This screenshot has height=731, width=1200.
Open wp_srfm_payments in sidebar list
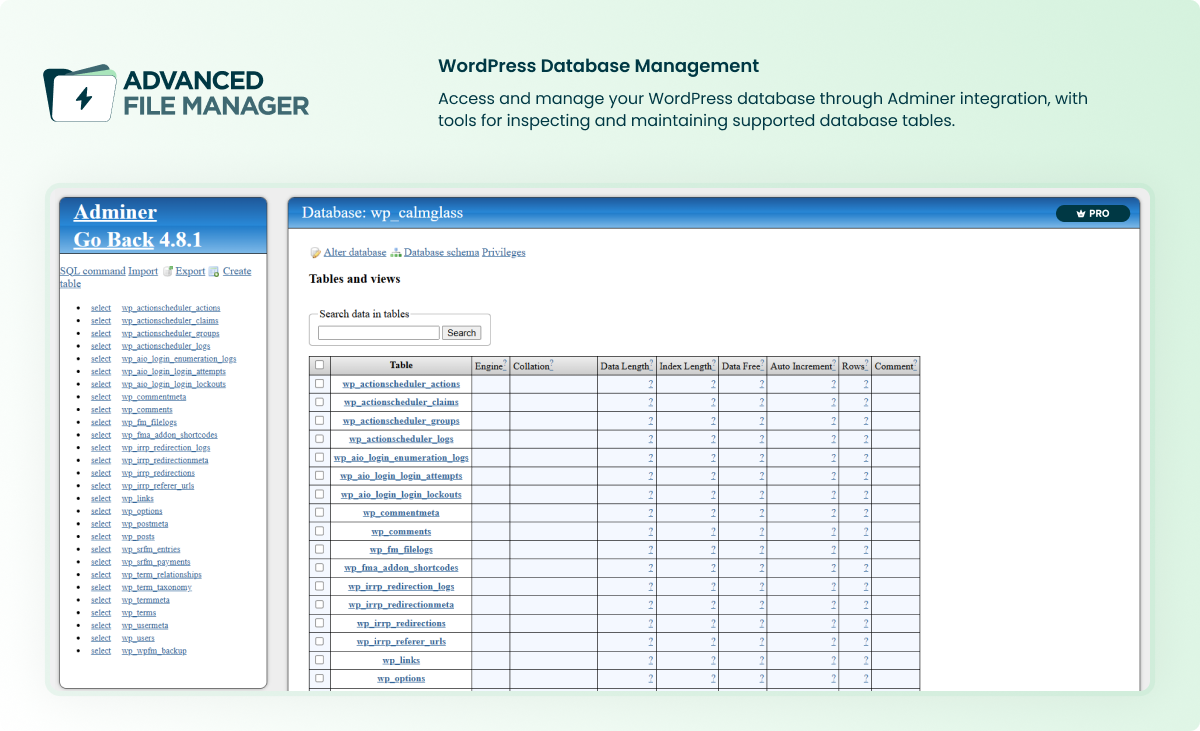point(156,562)
